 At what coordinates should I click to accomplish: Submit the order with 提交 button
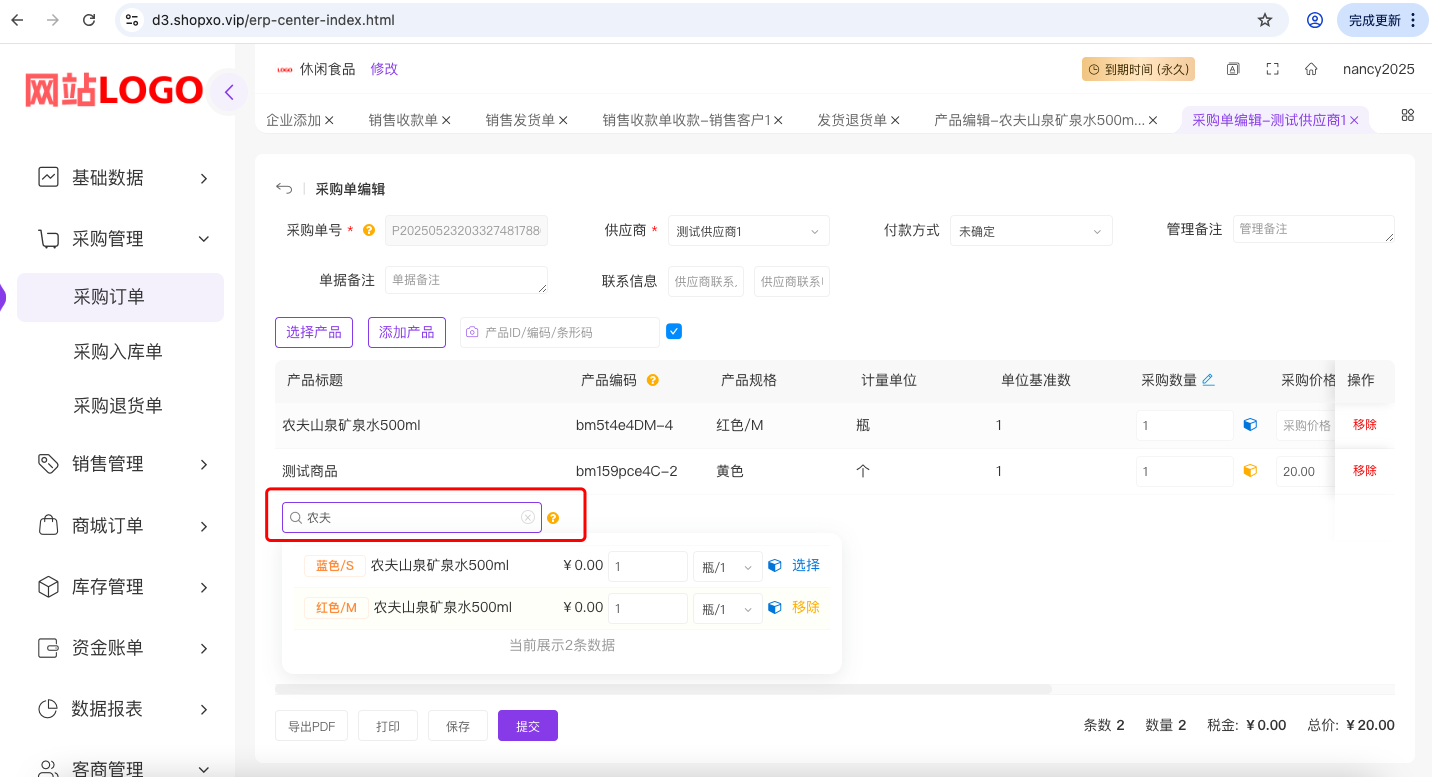[528, 726]
